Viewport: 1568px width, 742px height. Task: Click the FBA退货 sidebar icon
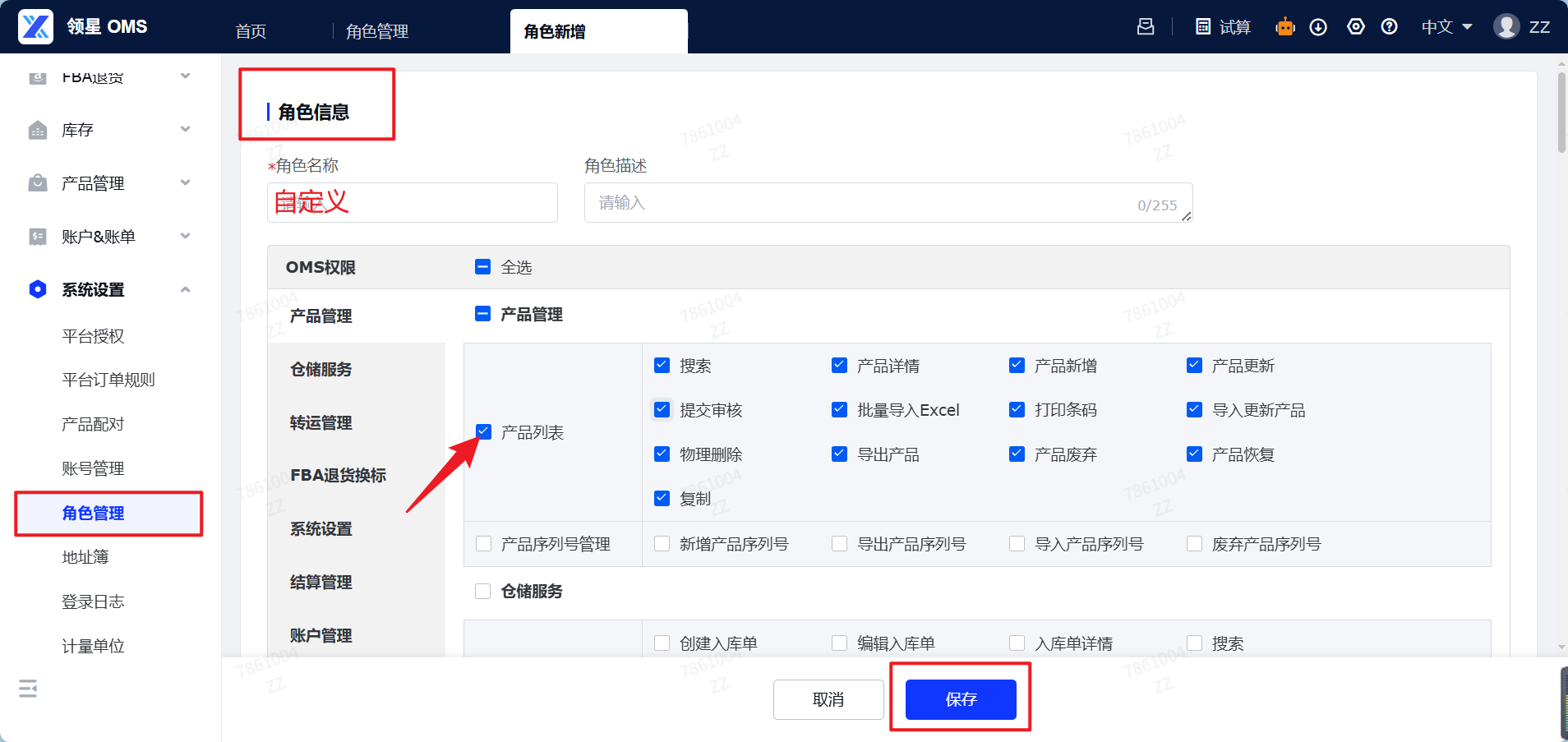pyautogui.click(x=38, y=76)
